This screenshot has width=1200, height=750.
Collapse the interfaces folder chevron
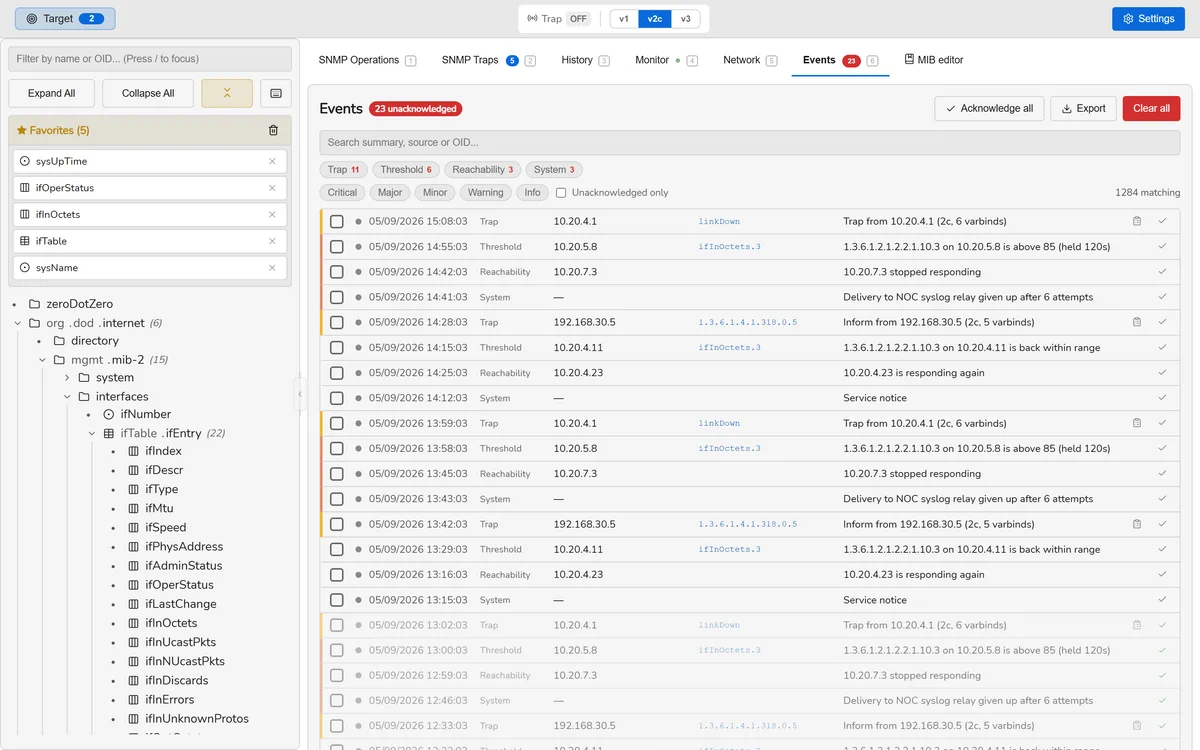coord(67,397)
